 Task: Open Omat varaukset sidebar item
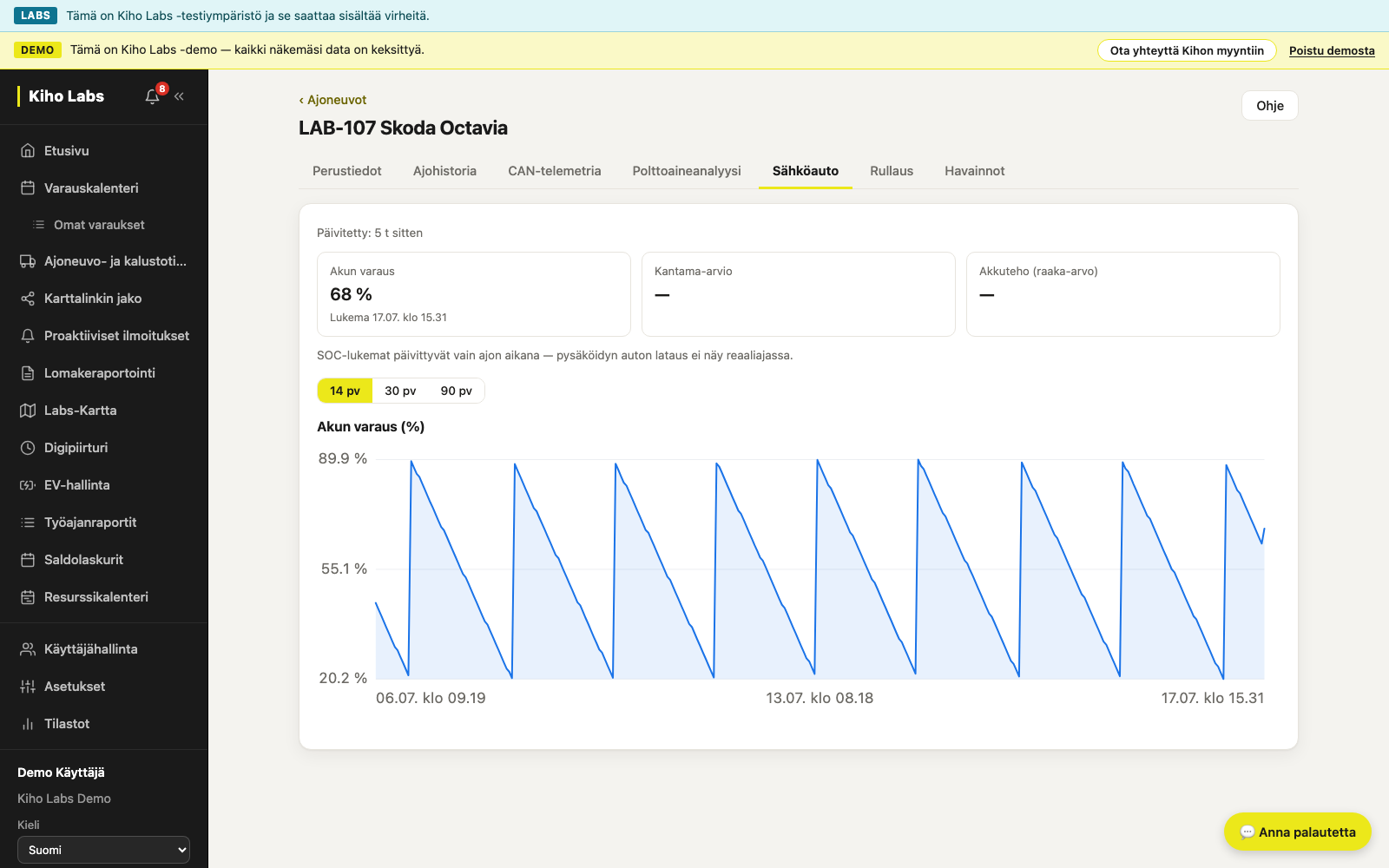[104, 225]
